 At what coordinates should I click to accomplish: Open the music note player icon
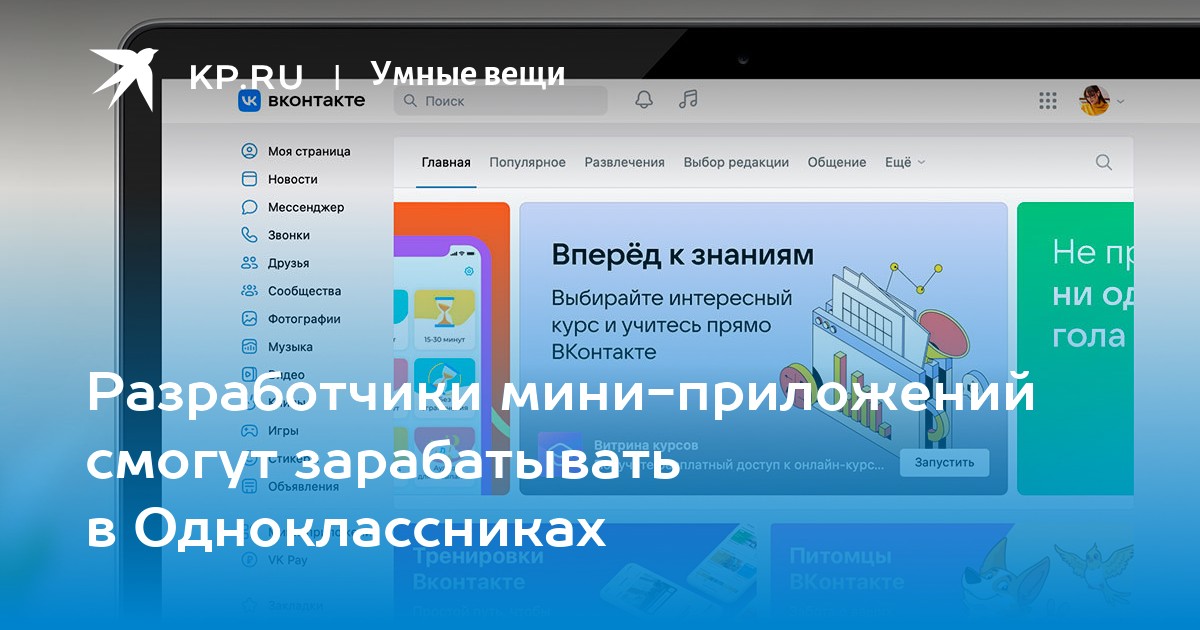point(688,100)
